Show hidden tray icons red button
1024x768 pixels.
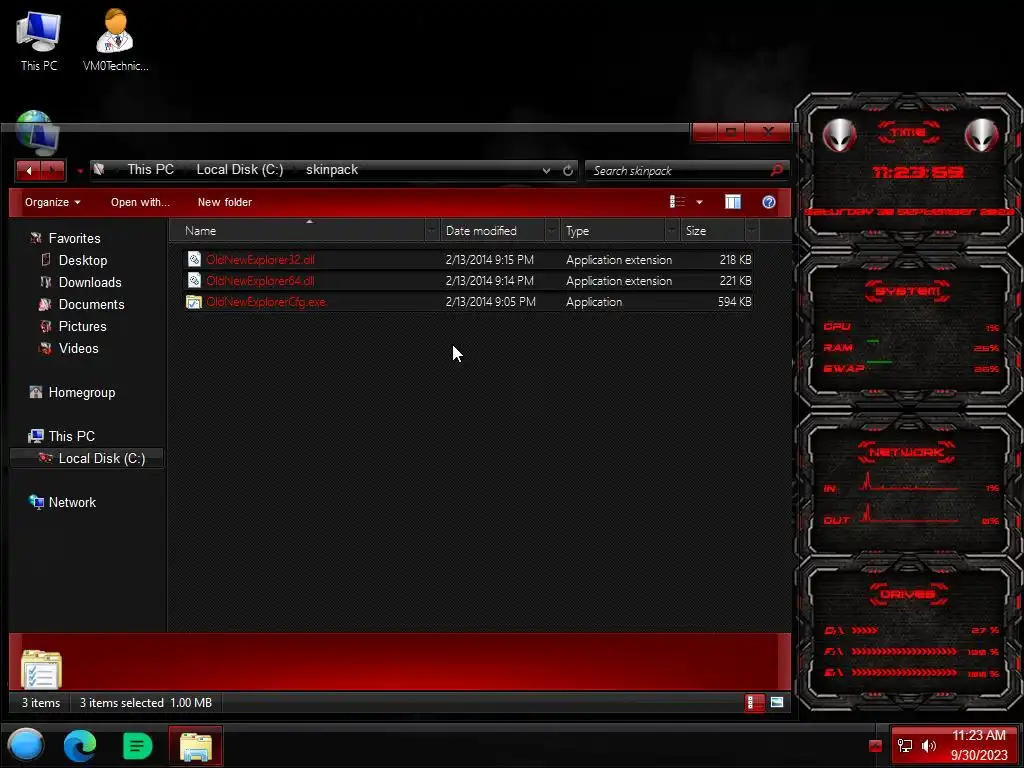tap(876, 746)
